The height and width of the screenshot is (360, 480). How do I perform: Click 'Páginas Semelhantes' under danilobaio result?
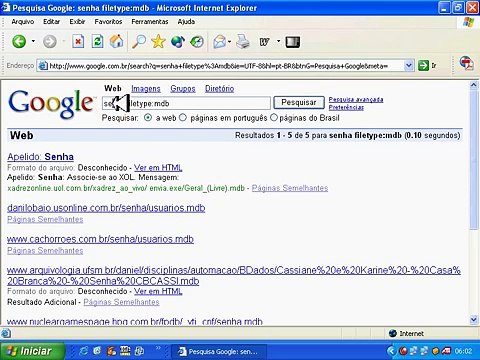pos(45,219)
